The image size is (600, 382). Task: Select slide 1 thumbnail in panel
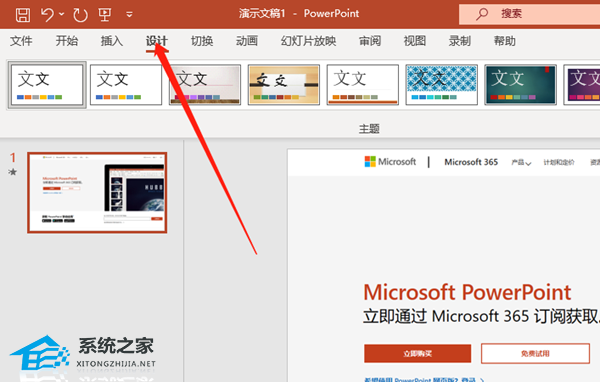[x=97, y=193]
